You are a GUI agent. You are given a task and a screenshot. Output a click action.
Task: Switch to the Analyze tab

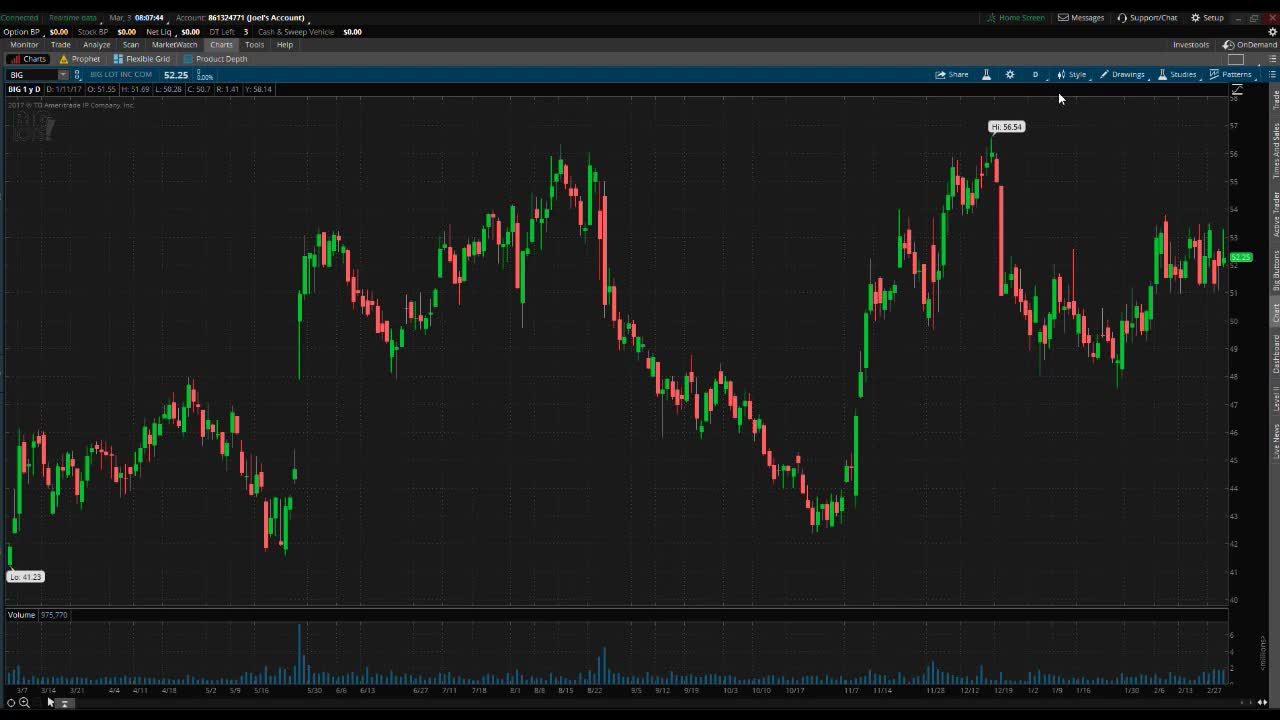point(97,45)
